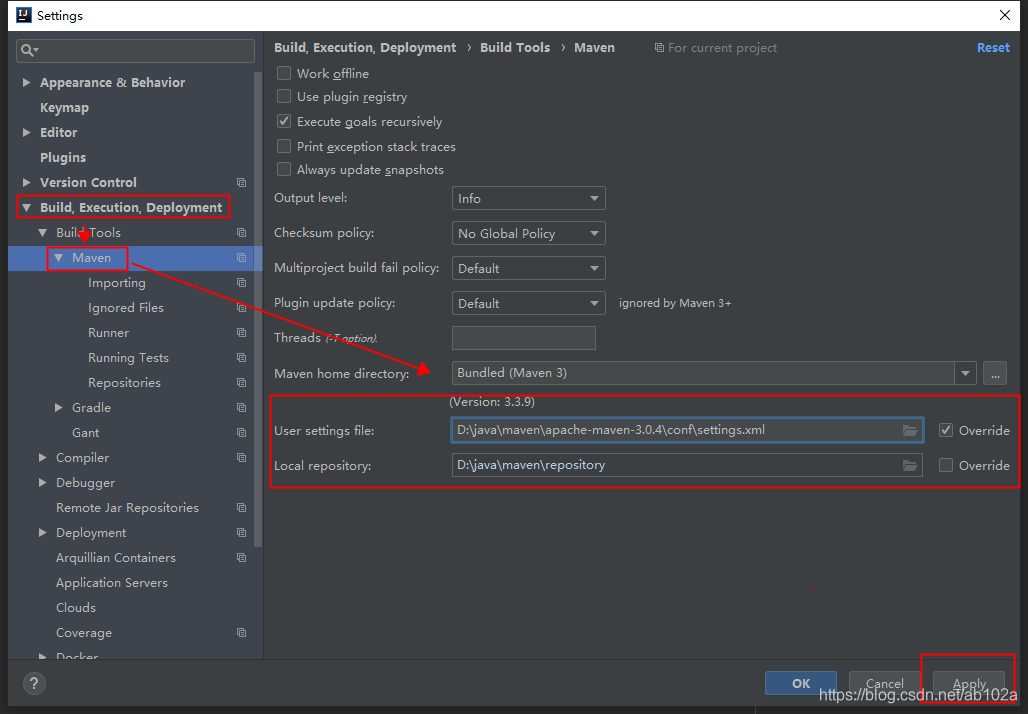Click the 'For current project' icon in header
The image size is (1028, 714).
tap(659, 48)
